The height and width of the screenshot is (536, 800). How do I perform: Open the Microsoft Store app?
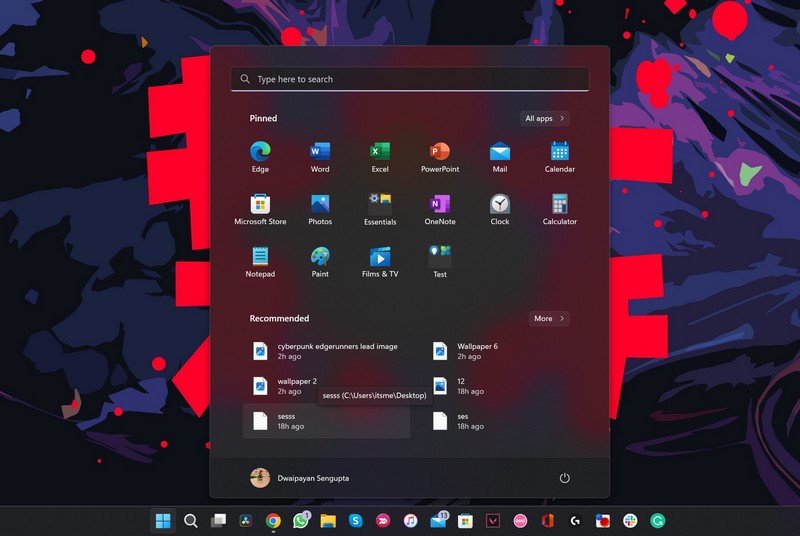[x=260, y=208]
